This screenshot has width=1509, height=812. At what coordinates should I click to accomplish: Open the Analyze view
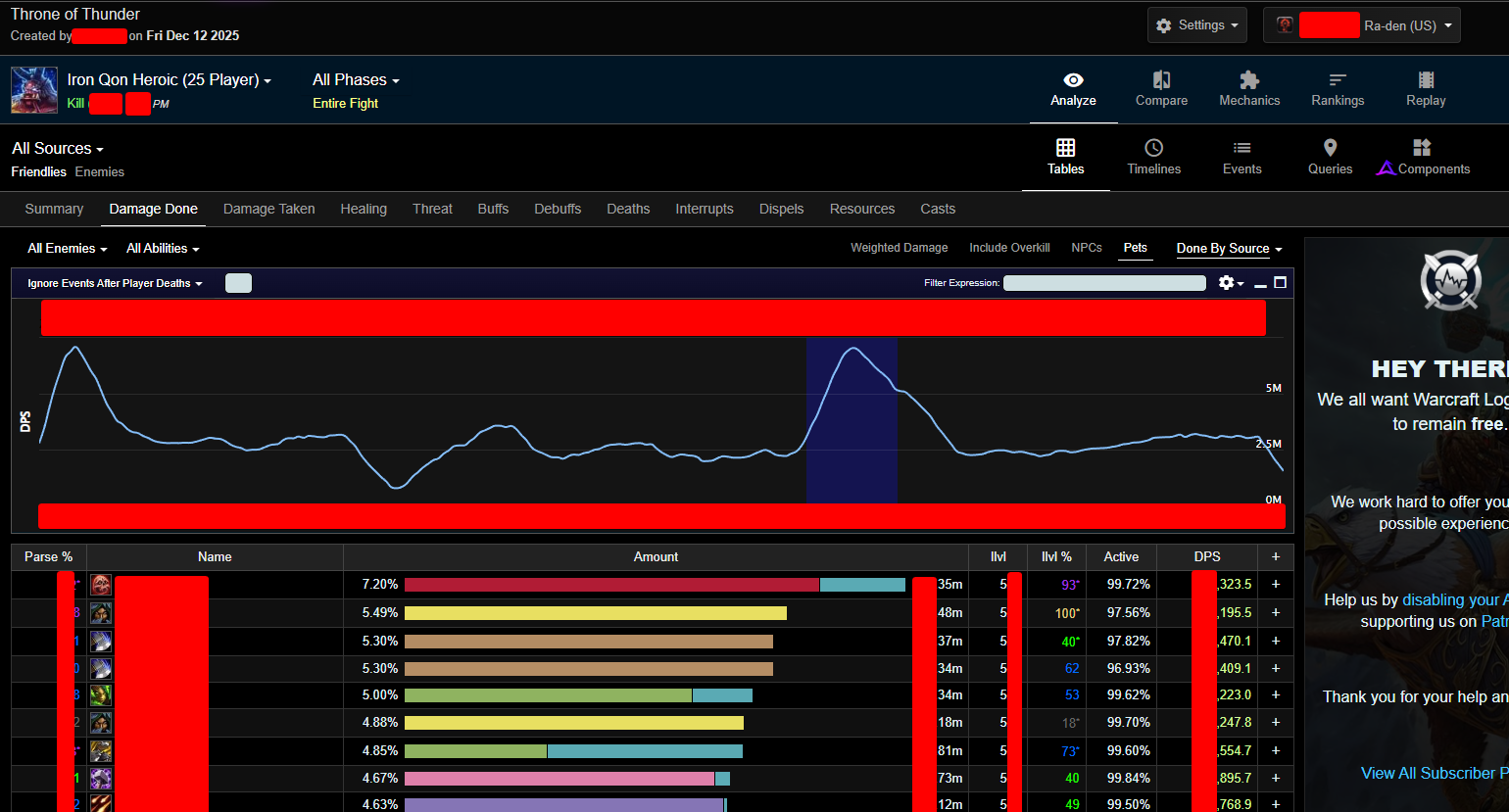pyautogui.click(x=1073, y=89)
